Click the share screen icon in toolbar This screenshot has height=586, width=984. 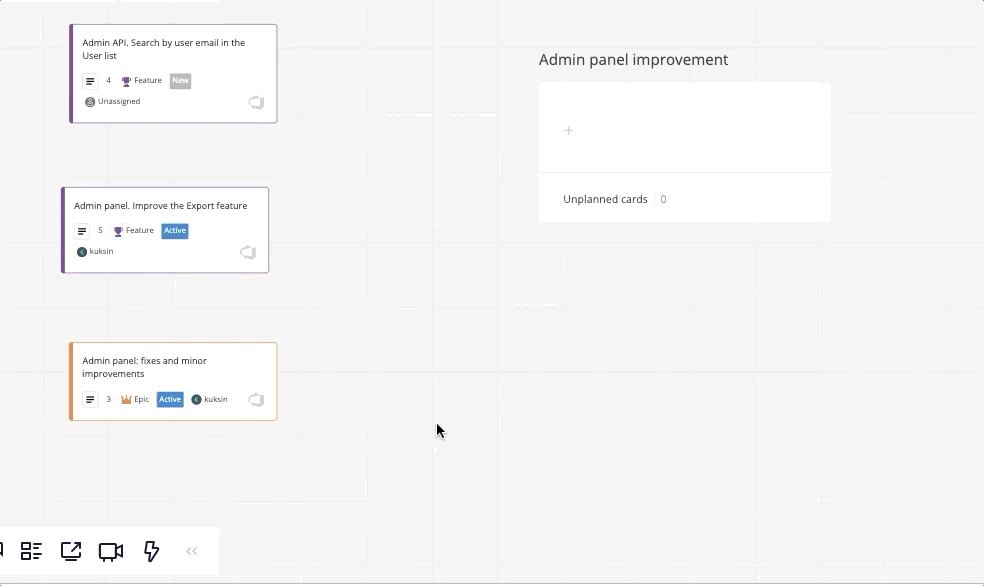pyautogui.click(x=71, y=551)
